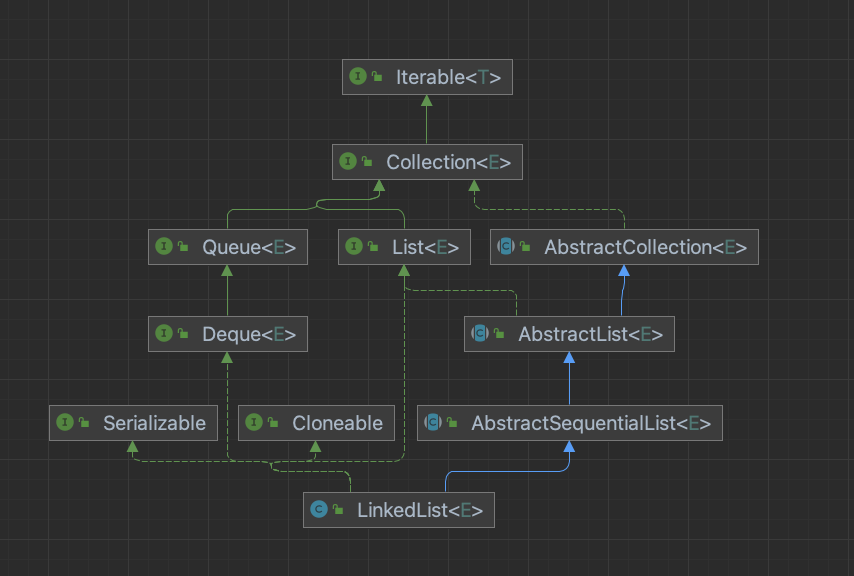Click the green arrowhead under Deque<E>
Image resolution: width=854 pixels, height=576 pixels.
227,358
